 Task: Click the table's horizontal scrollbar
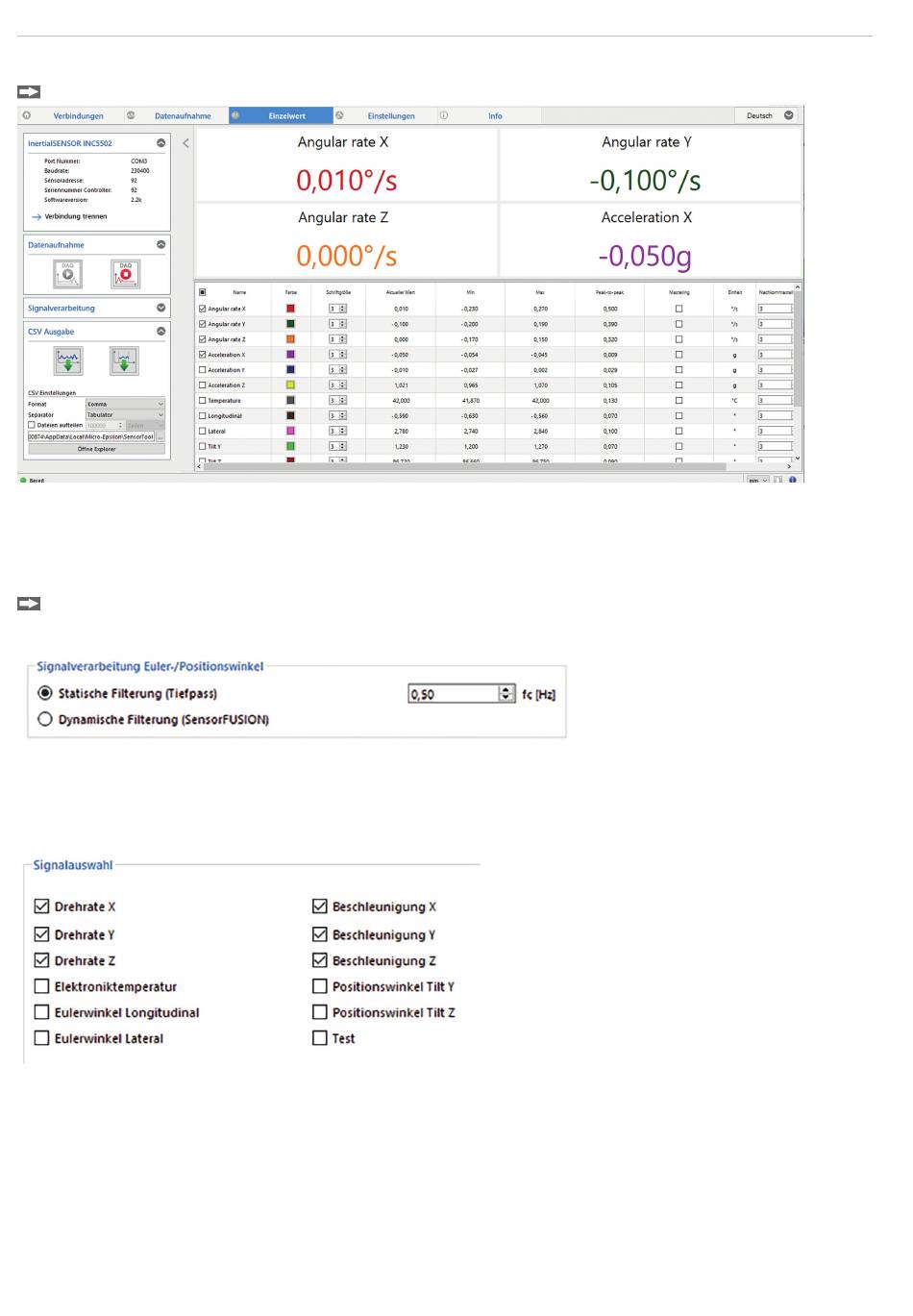click(467, 467)
